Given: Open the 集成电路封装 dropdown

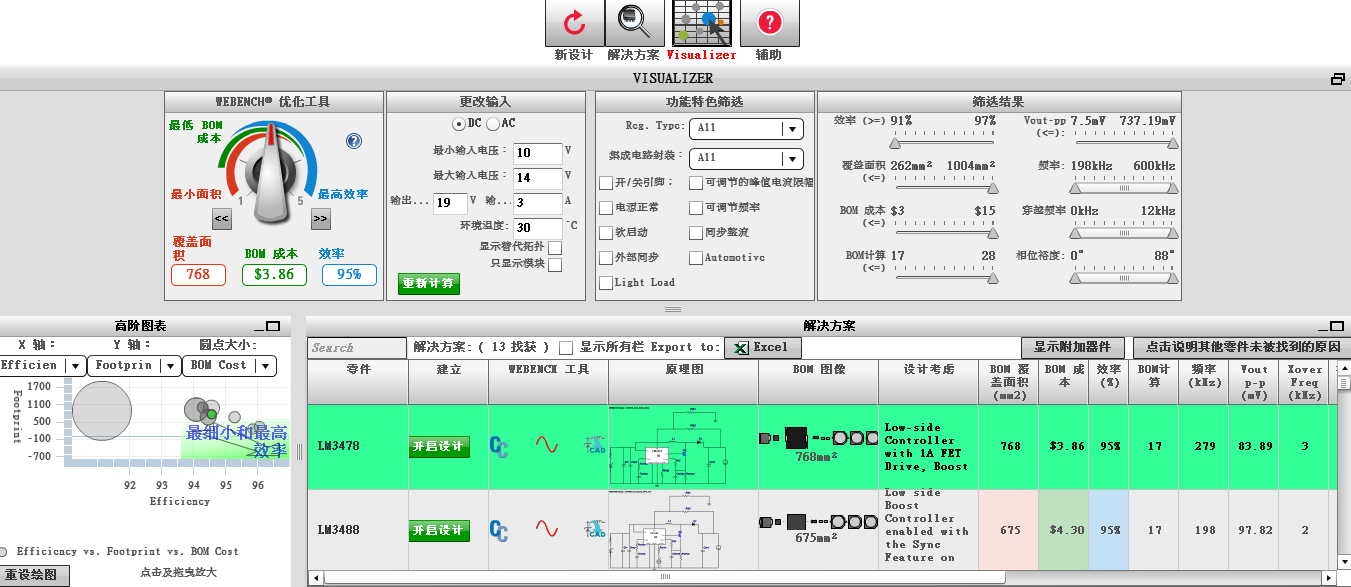Looking at the screenshot, I should coord(747,158).
